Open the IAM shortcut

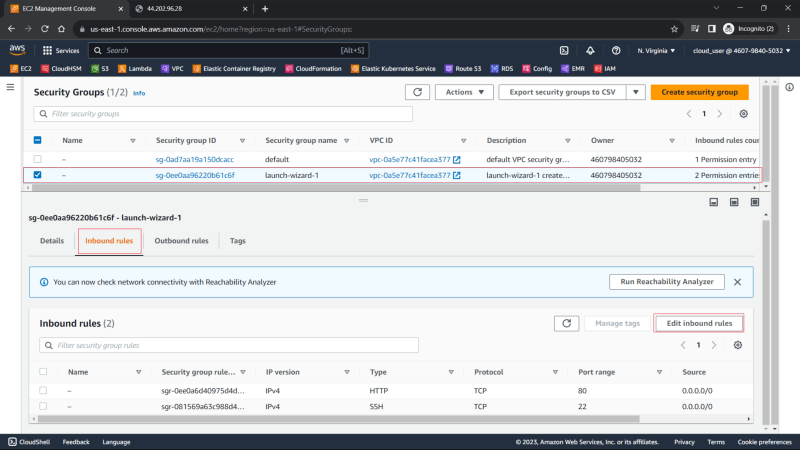click(x=605, y=68)
